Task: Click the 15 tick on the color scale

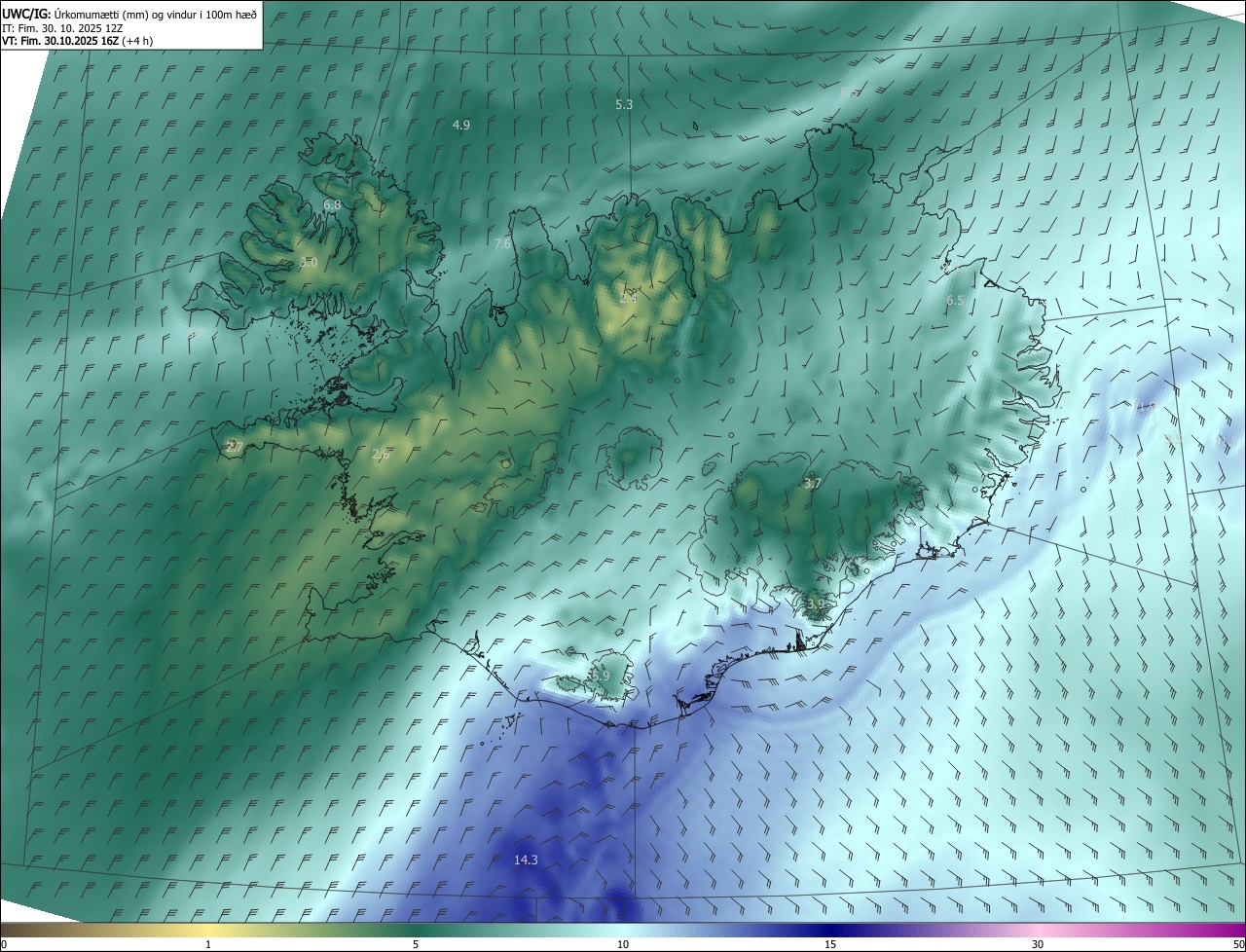Action: pyautogui.click(x=830, y=944)
